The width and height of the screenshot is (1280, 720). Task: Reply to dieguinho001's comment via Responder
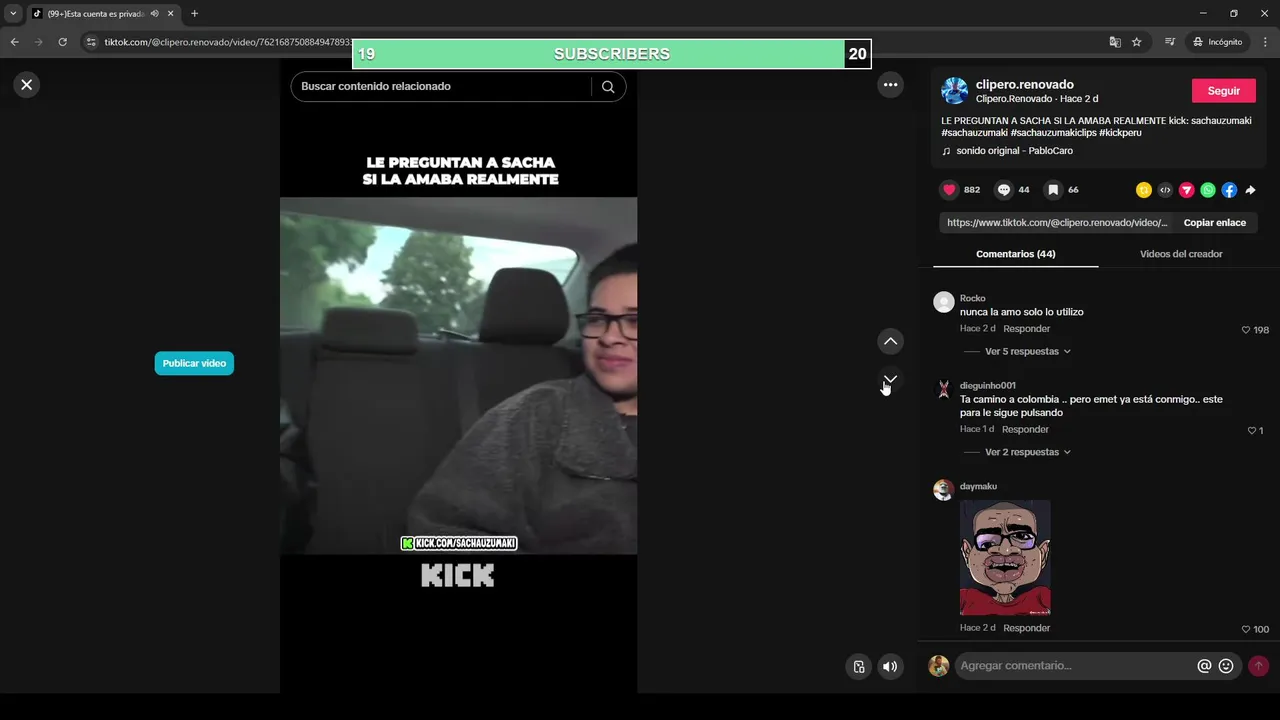click(x=1025, y=430)
